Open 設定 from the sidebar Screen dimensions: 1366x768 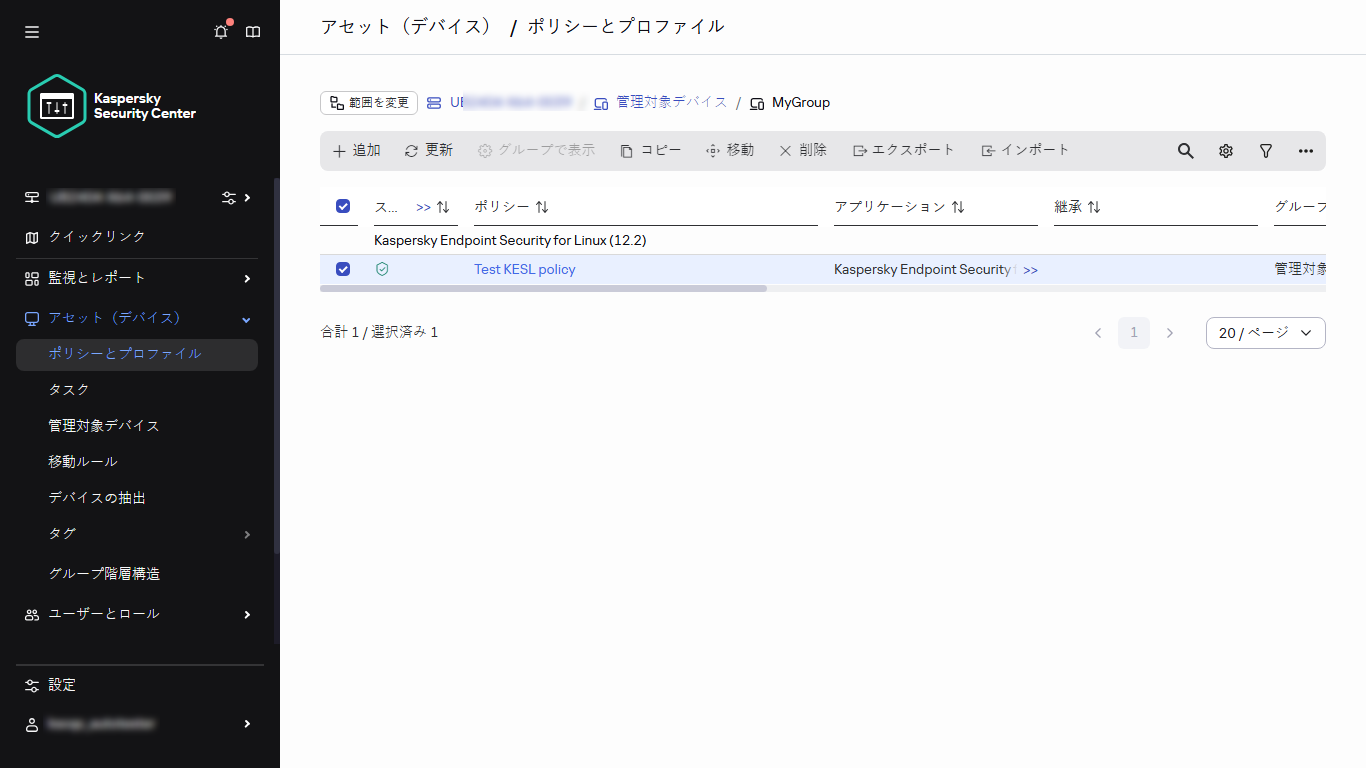(62, 685)
